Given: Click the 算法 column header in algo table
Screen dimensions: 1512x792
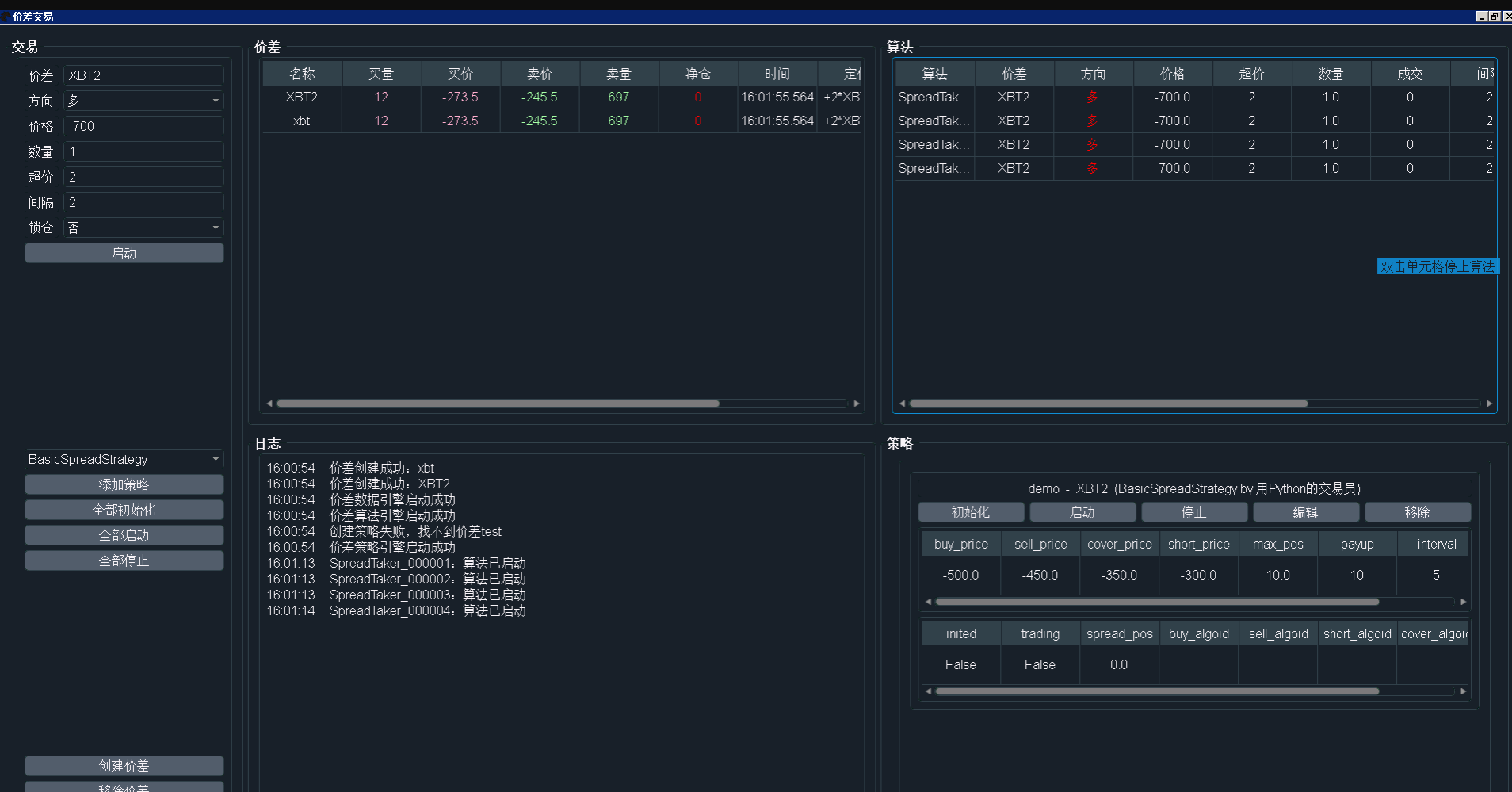Looking at the screenshot, I should [935, 74].
